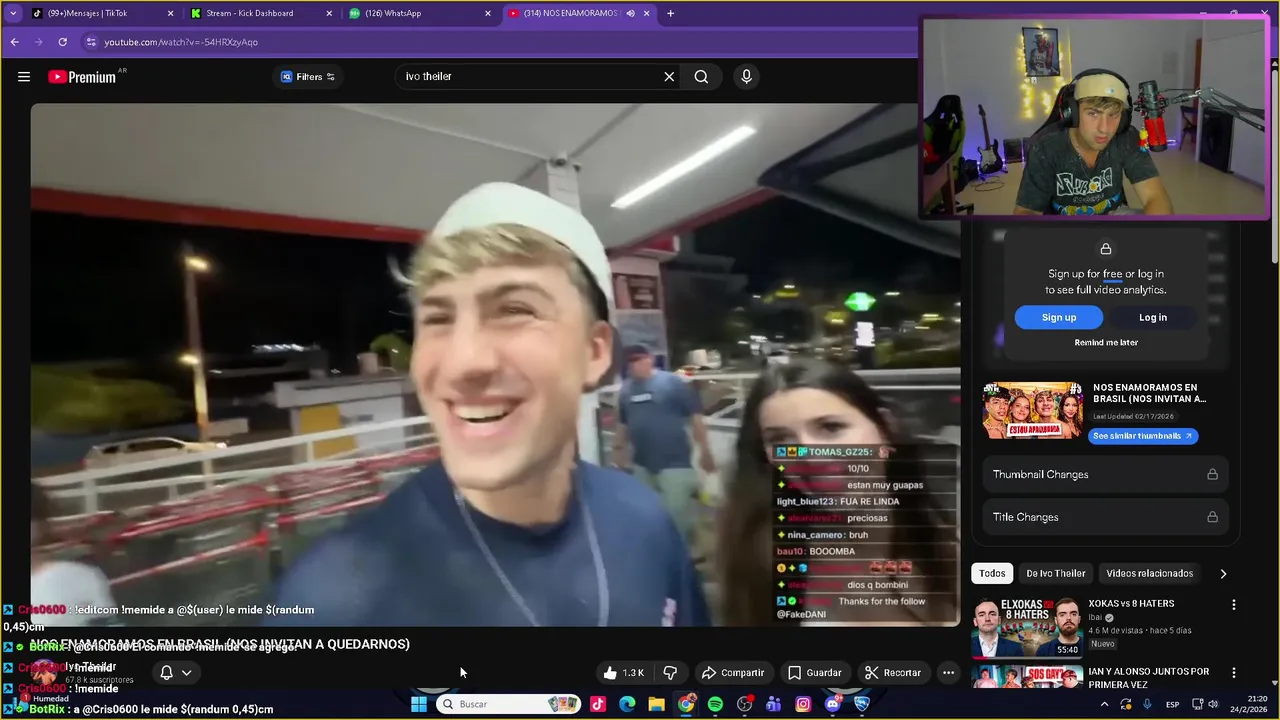
Task: Expand locked Title Changes row
Action: click(x=1105, y=517)
